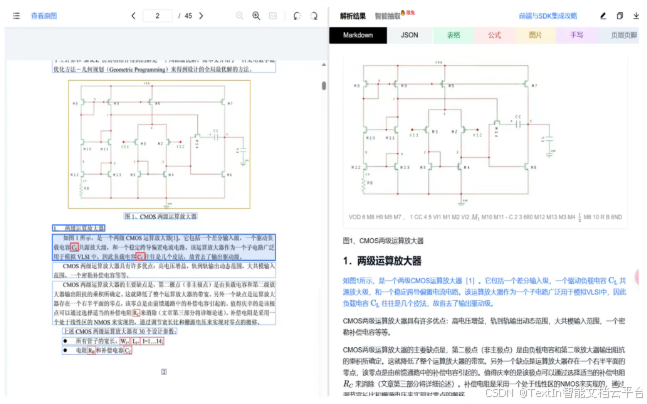Viewport: 647px width, 404px height.
Task: Click the parsed circuit image in results panel
Action: [x=454, y=134]
